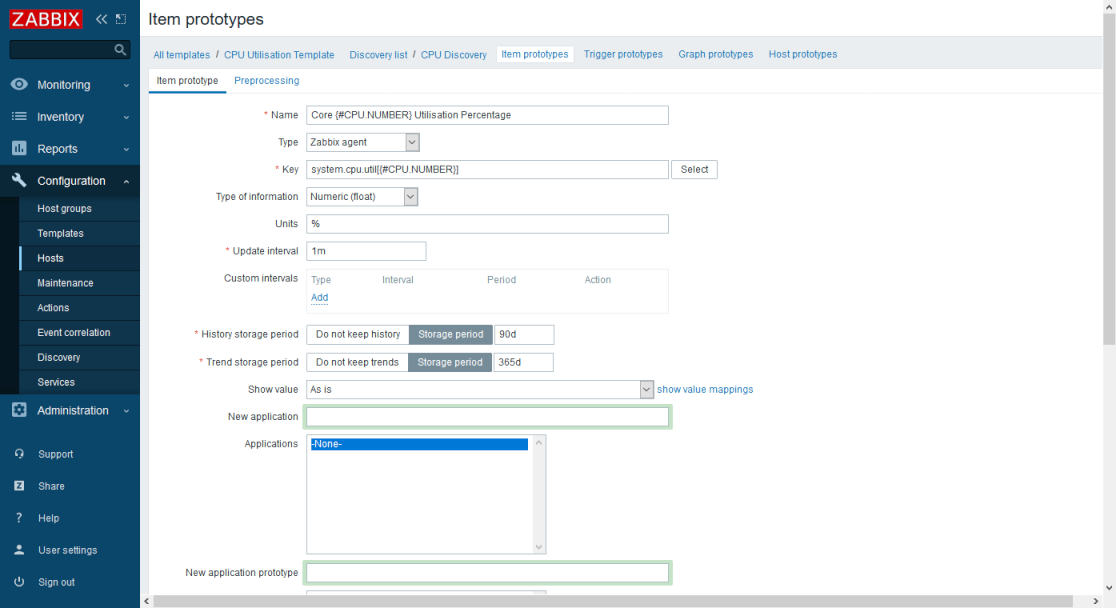Click the New application field
The image size is (1116, 608).
488,416
